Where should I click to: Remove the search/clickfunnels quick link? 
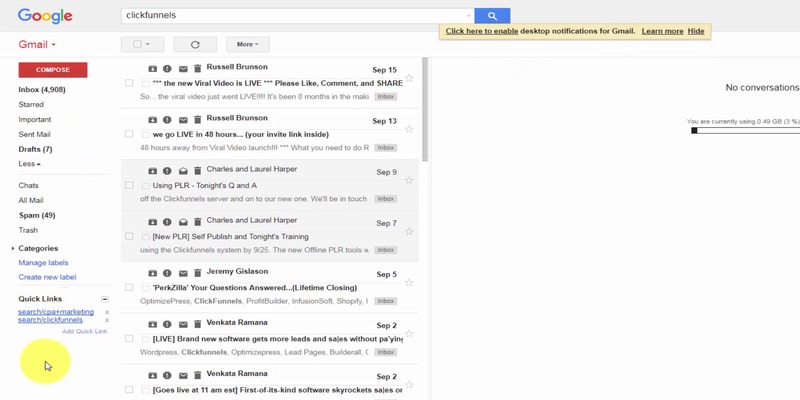[107, 320]
